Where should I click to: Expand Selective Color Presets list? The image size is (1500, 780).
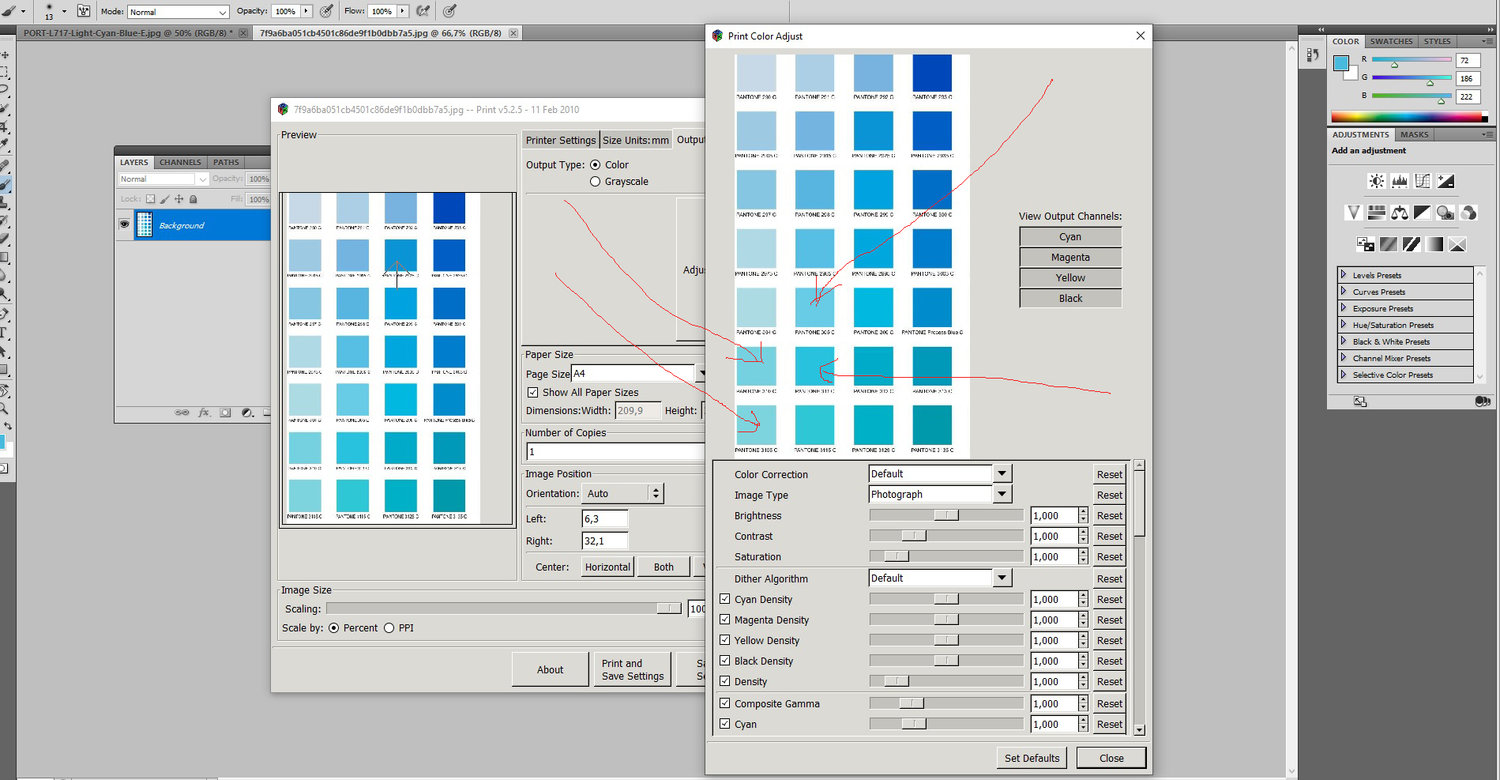(x=1343, y=375)
